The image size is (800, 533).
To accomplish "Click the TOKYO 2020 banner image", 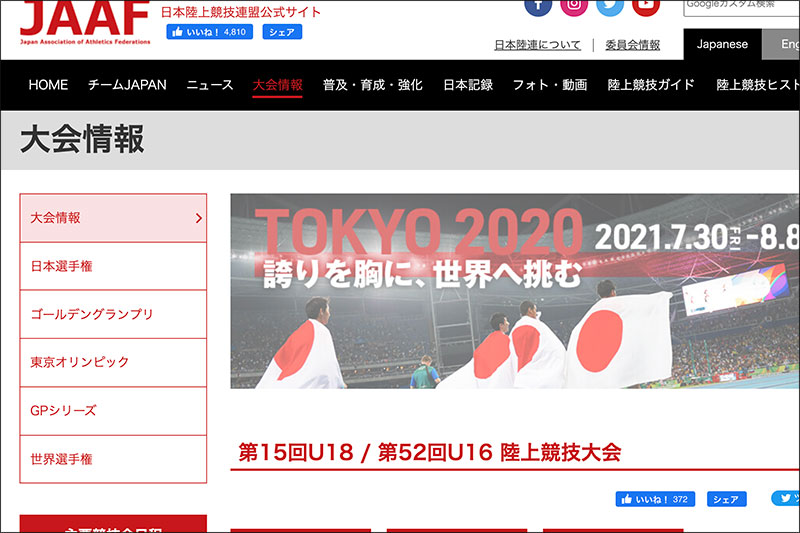I will coord(515,290).
